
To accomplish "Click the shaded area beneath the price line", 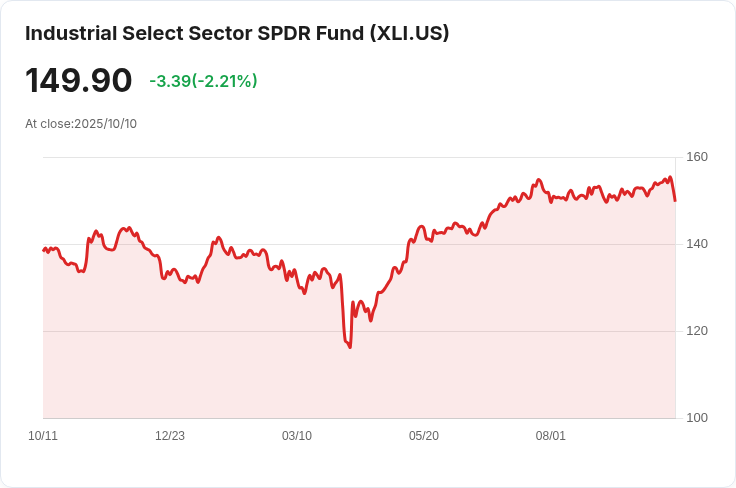I will pyautogui.click(x=359, y=375).
